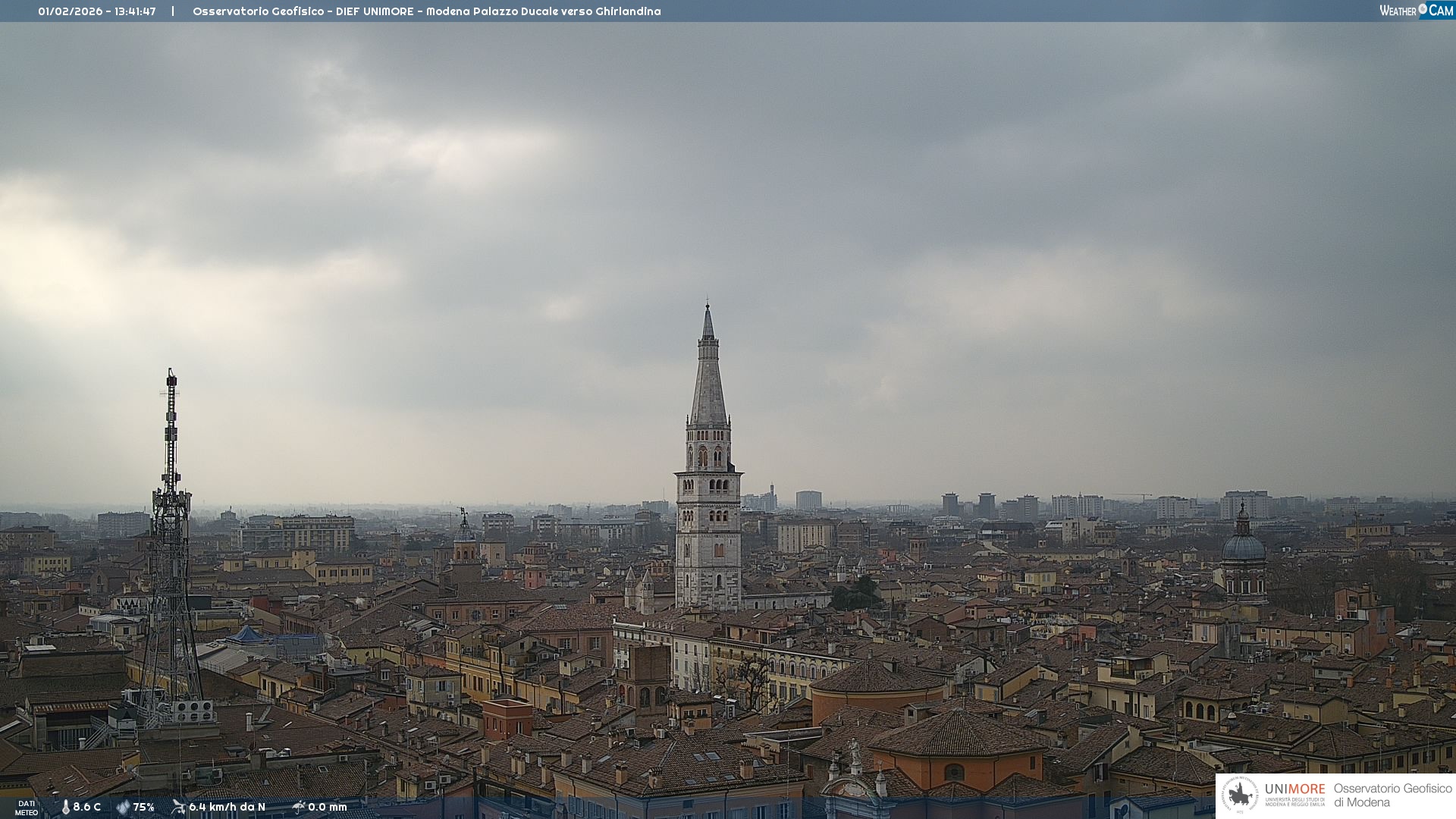Screen dimensions: 1456x819
Task: Click the thermometer temperature icon
Action: click(x=65, y=808)
